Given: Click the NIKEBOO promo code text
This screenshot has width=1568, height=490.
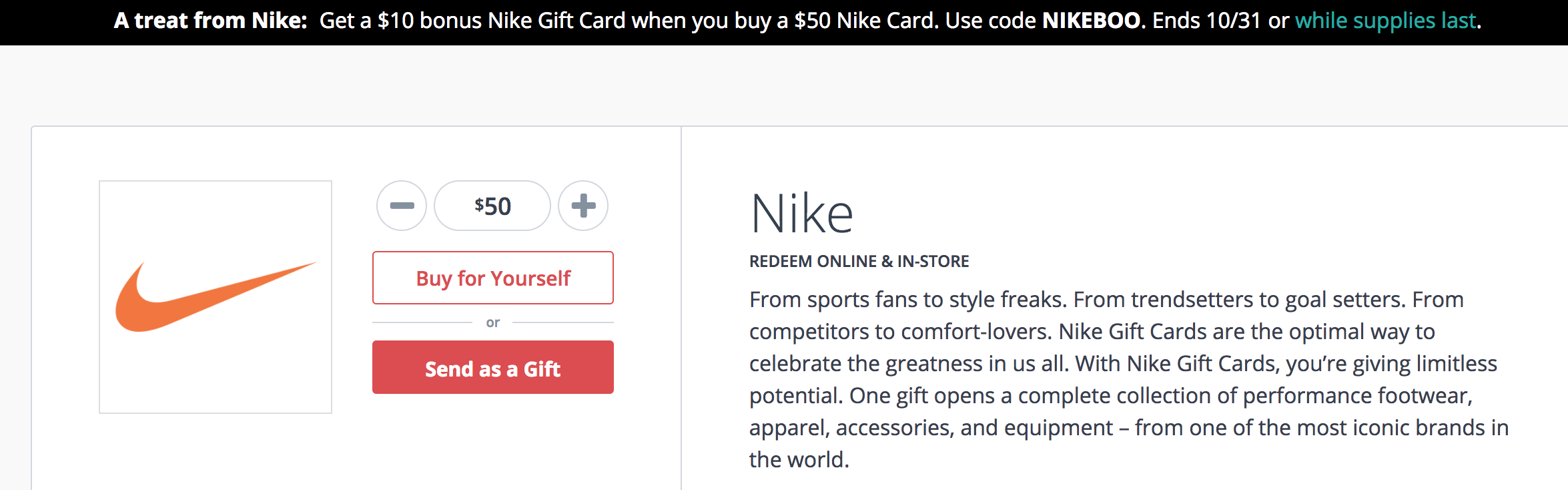Looking at the screenshot, I should 1091,21.
